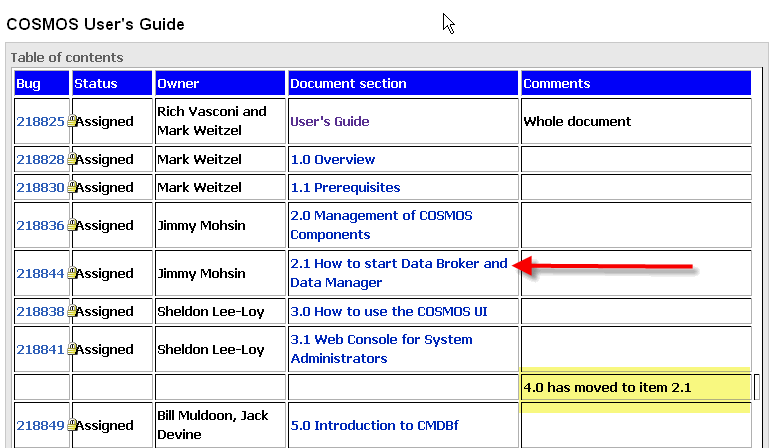
Task: Click the lock icon beside bug 218844
Action: 72,272
